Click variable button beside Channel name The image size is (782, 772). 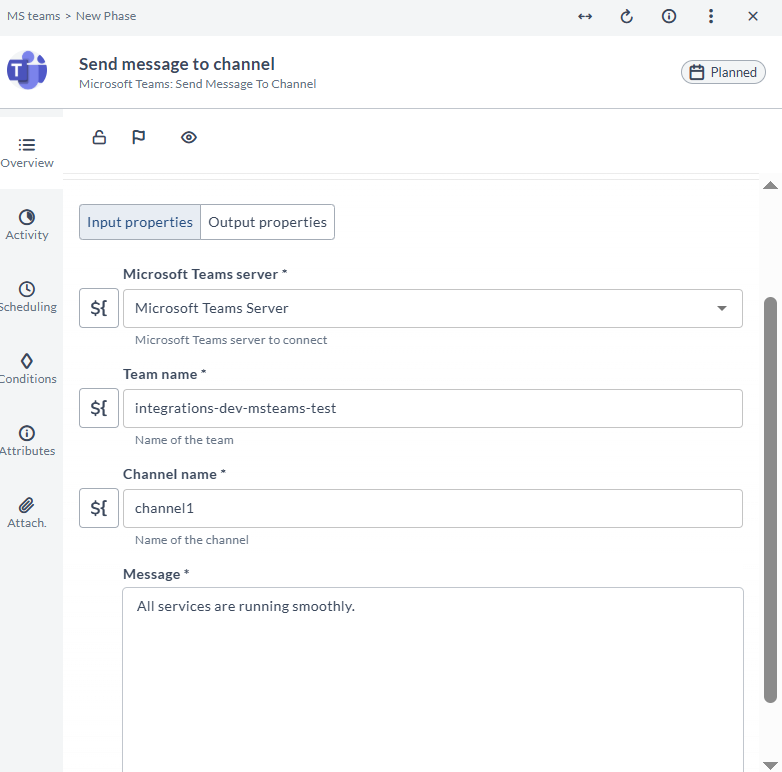(99, 508)
